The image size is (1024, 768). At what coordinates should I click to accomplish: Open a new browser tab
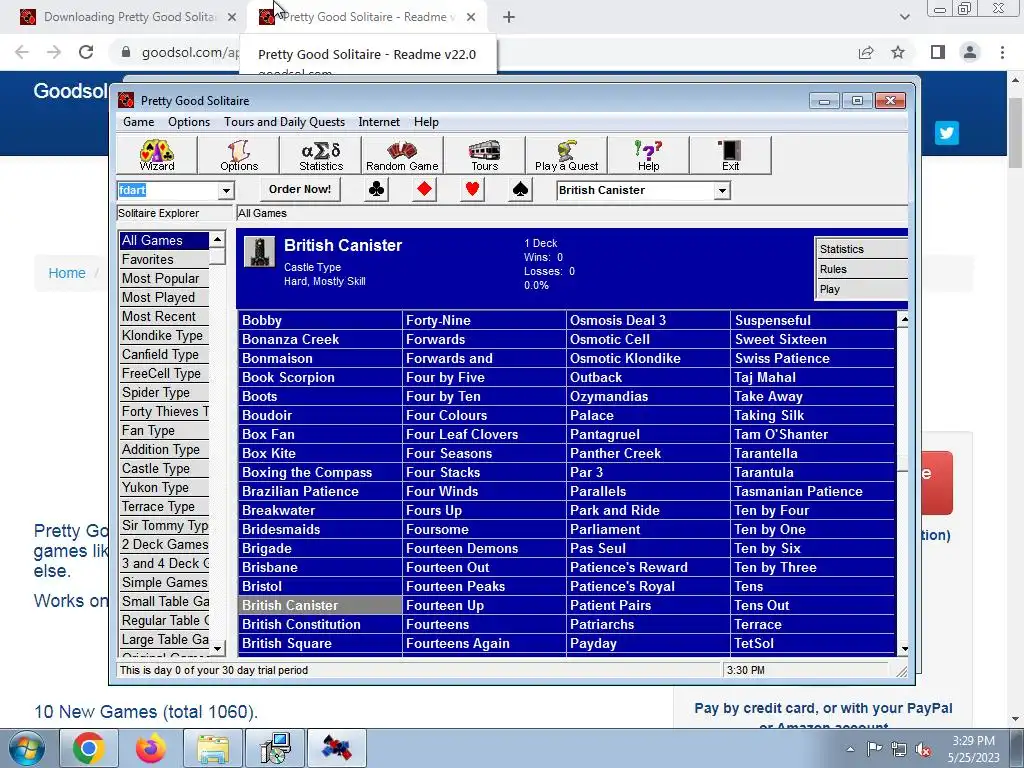(509, 17)
